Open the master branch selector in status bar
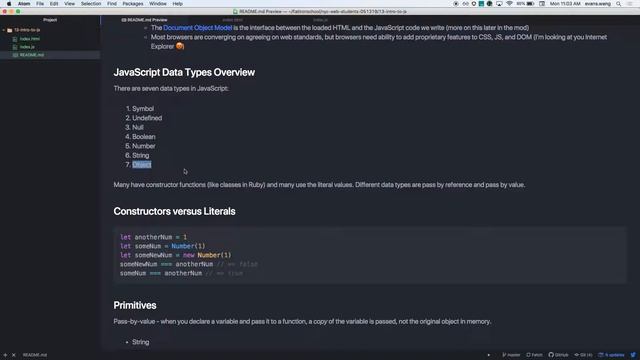 (x=511, y=355)
